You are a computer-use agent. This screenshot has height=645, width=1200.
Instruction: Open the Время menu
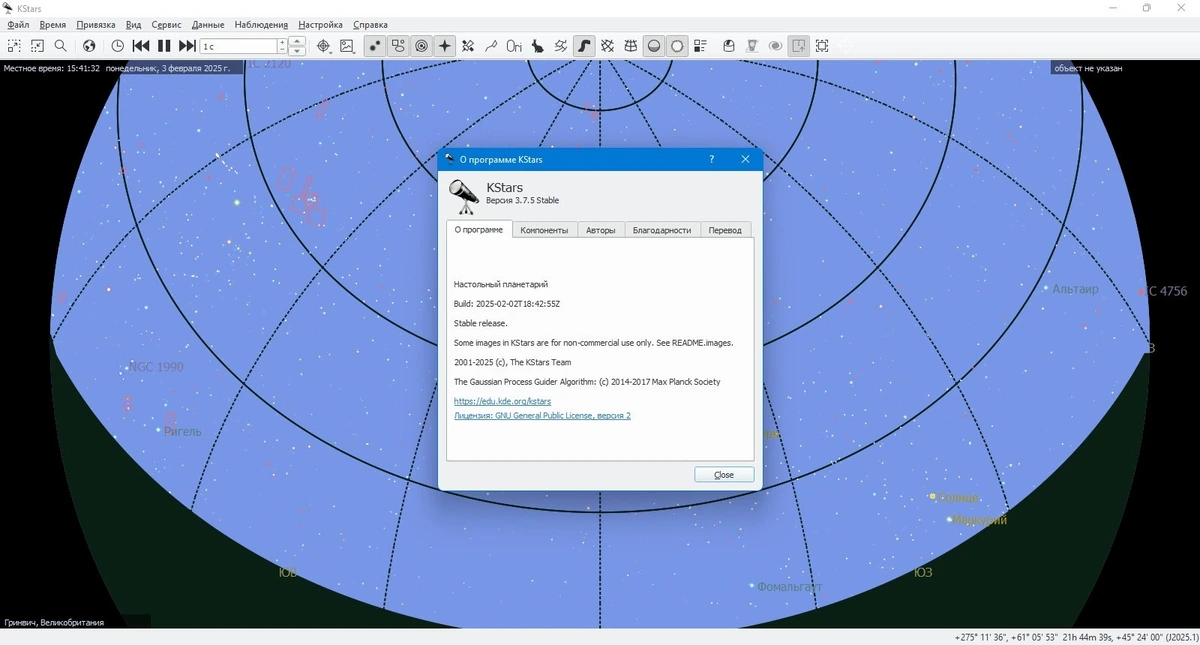(53, 24)
